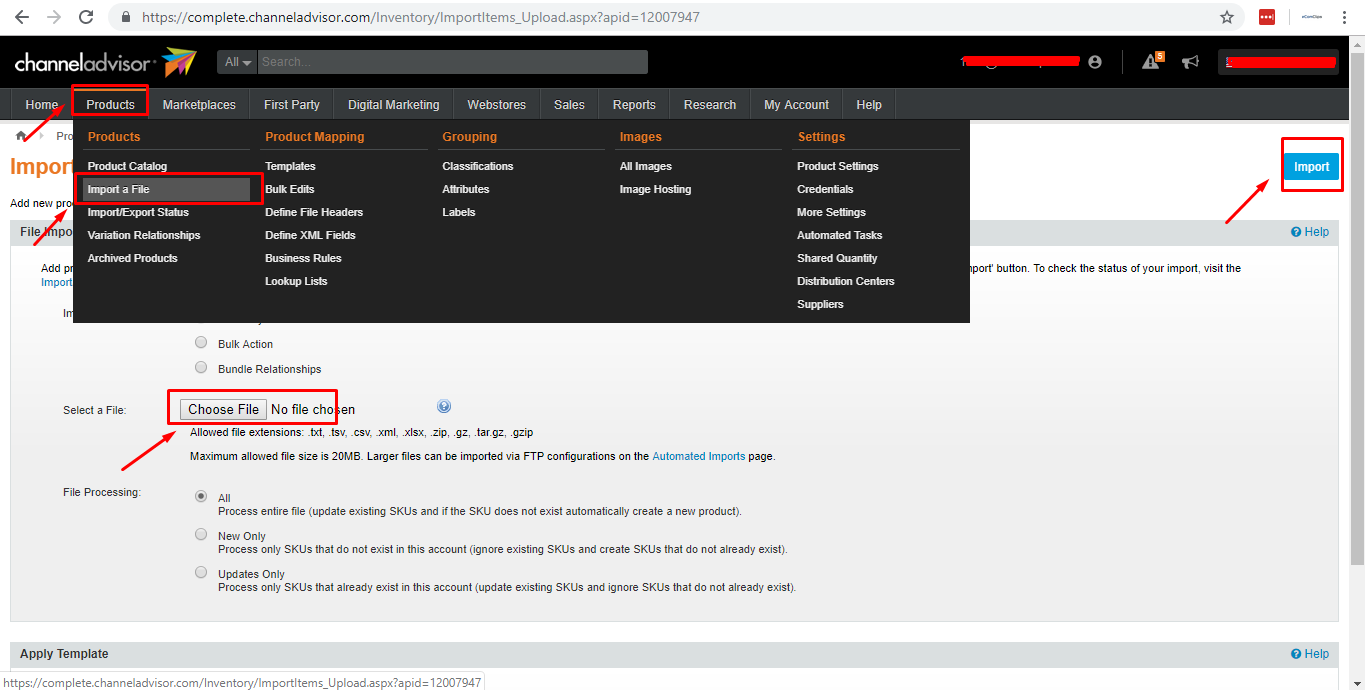Open Lookup Lists entry
This screenshot has width=1365, height=690.
[296, 281]
